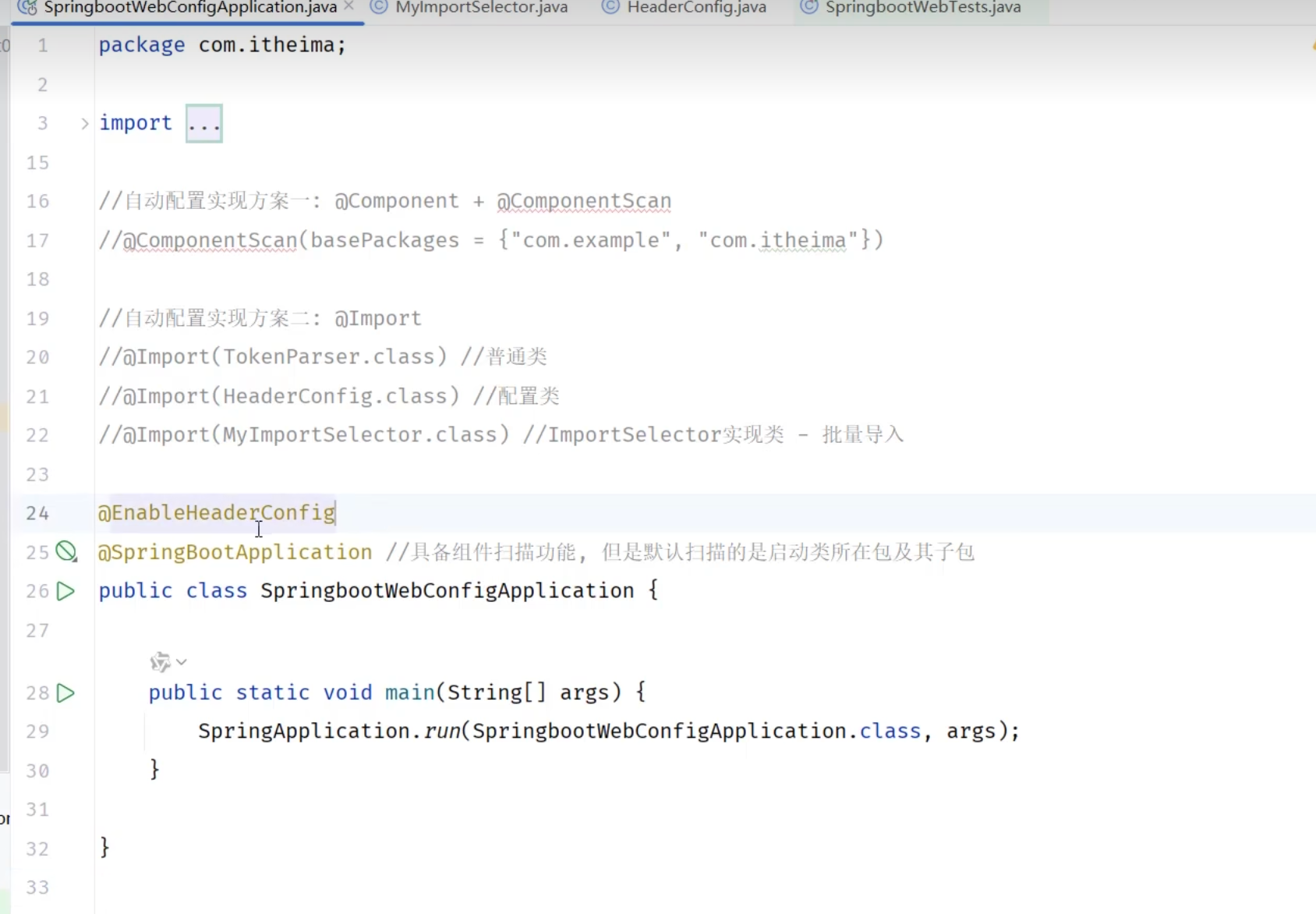This screenshot has width=1316, height=914.
Task: Unfold the collapsed import ellipsis placeholder
Action: (203, 123)
